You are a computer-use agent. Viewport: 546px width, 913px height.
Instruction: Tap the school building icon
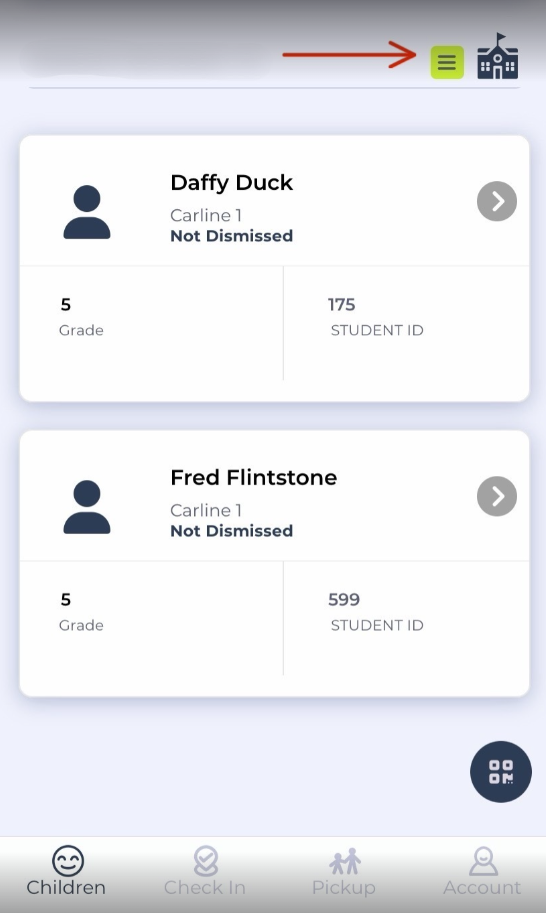tap(498, 56)
